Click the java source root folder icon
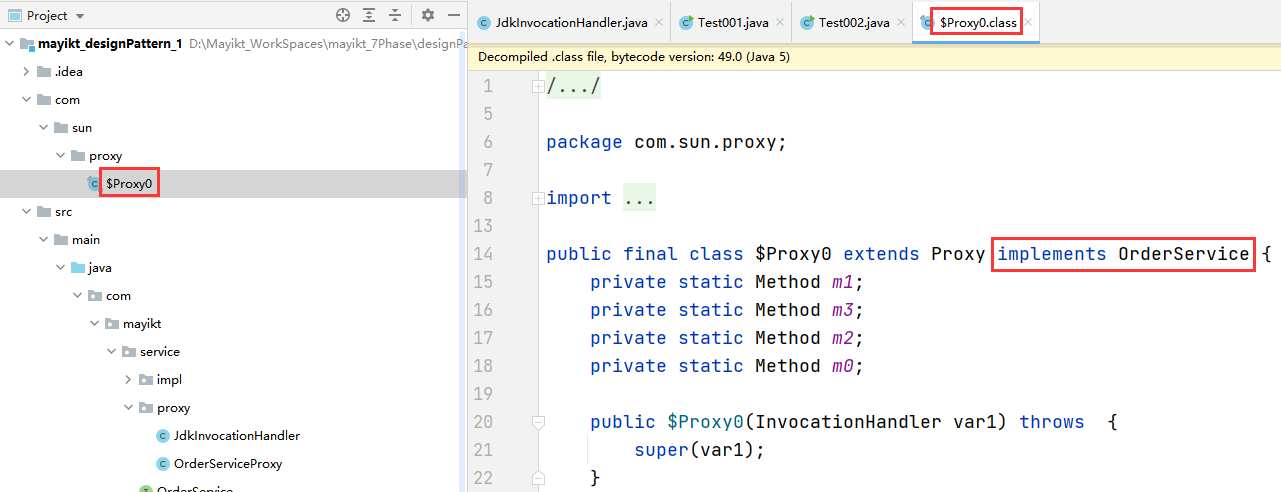This screenshot has width=1281, height=492. pos(77,268)
